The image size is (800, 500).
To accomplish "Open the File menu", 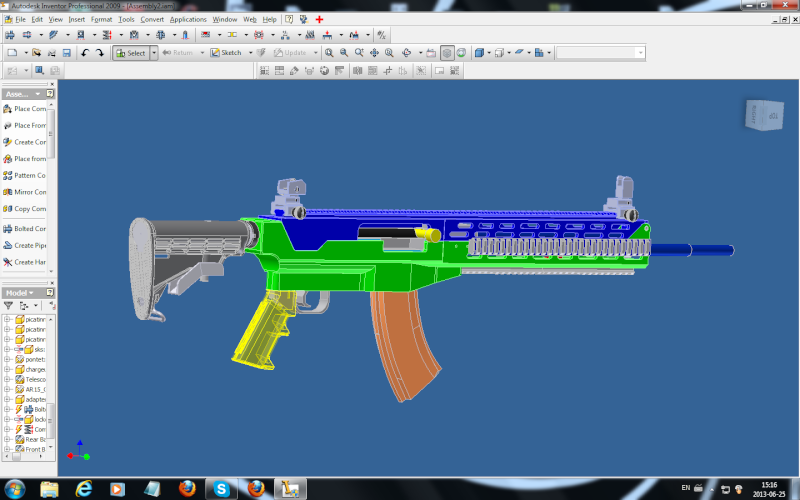I will pos(20,19).
